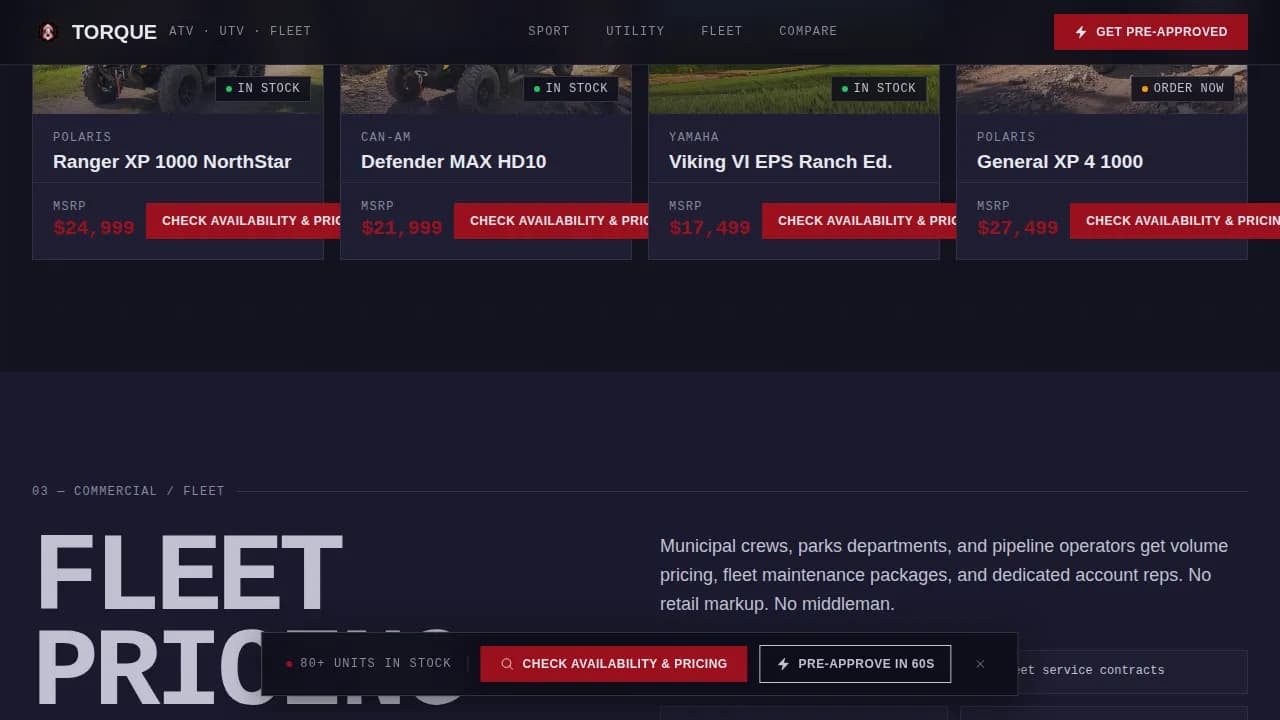
Task: Click the sticky bar Check Availability & Pricing button
Action: point(614,664)
